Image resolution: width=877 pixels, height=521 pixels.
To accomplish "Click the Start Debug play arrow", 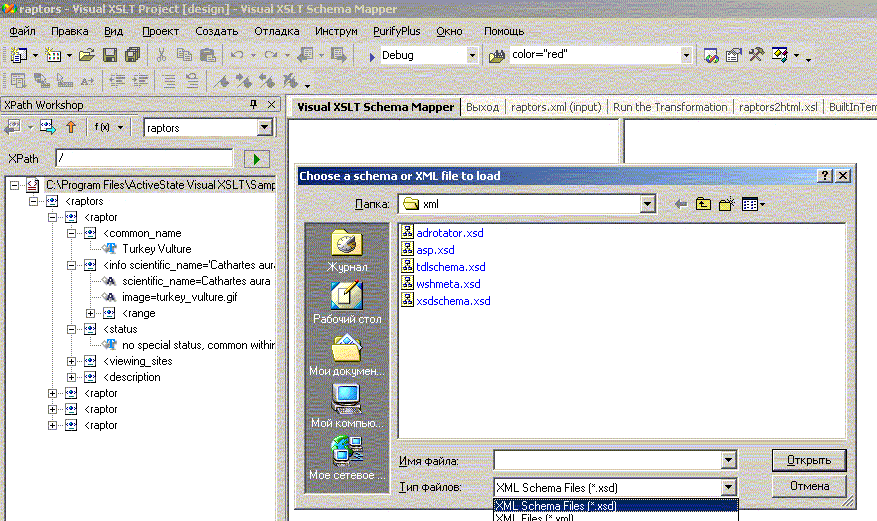I will pos(372,56).
